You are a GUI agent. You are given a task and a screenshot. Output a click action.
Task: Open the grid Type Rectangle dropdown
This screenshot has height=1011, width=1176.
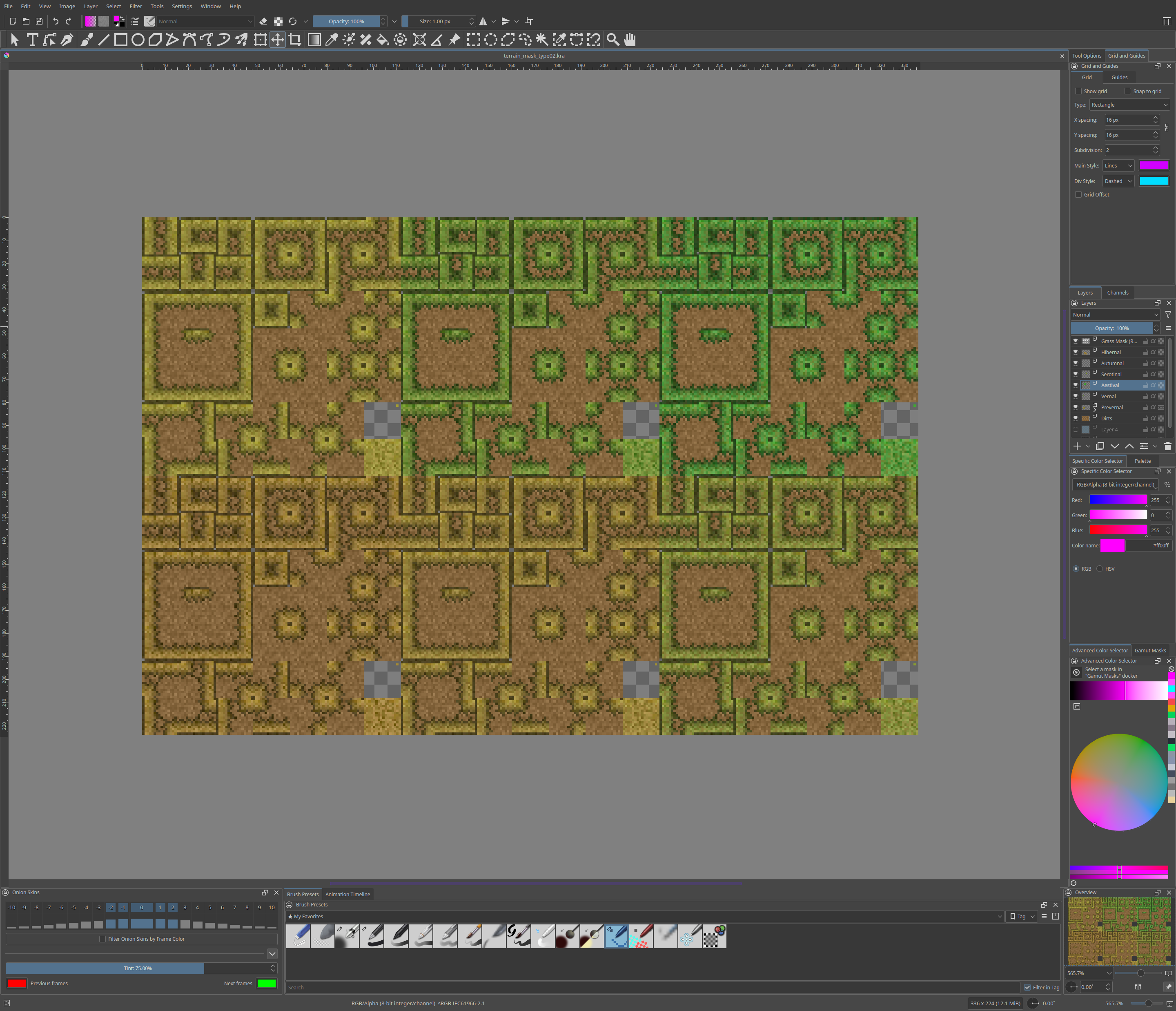pyautogui.click(x=1129, y=105)
